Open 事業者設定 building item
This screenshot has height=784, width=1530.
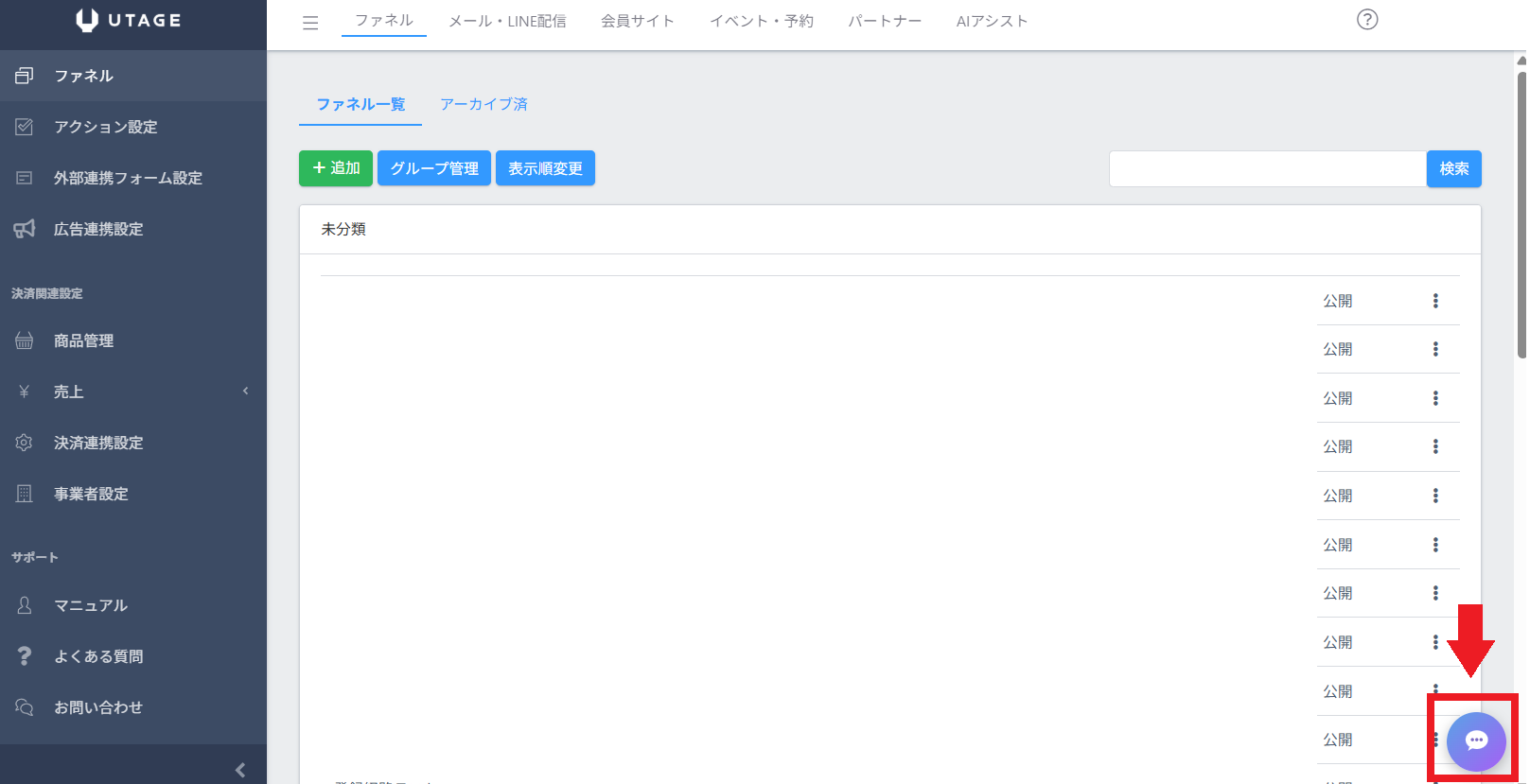pyautogui.click(x=91, y=494)
